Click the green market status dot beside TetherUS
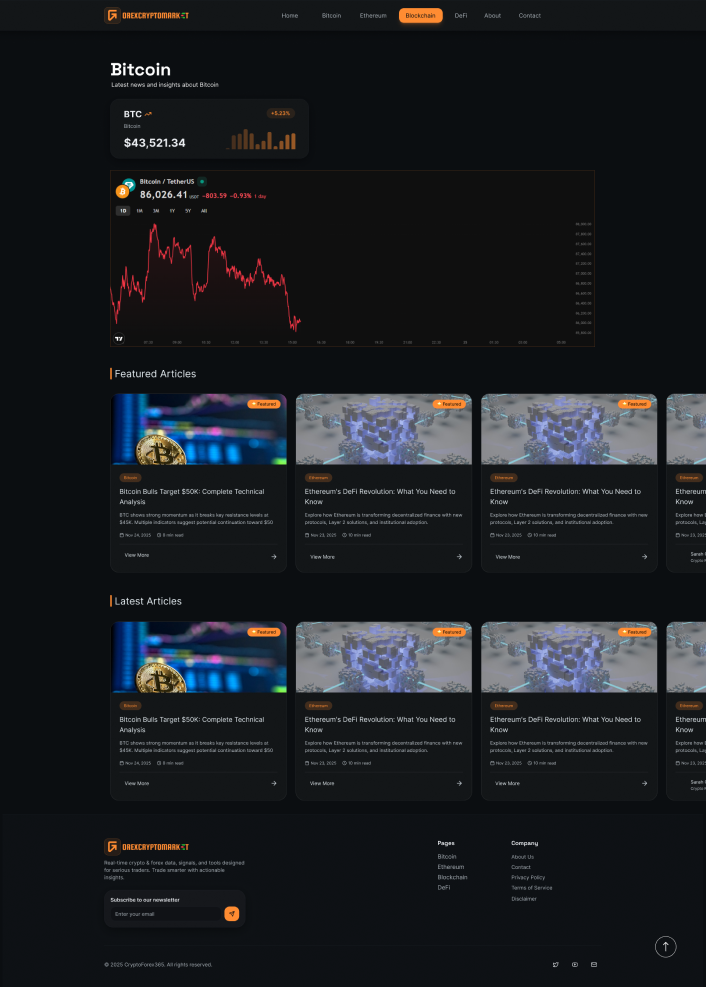The height and width of the screenshot is (987, 706). coord(202,181)
